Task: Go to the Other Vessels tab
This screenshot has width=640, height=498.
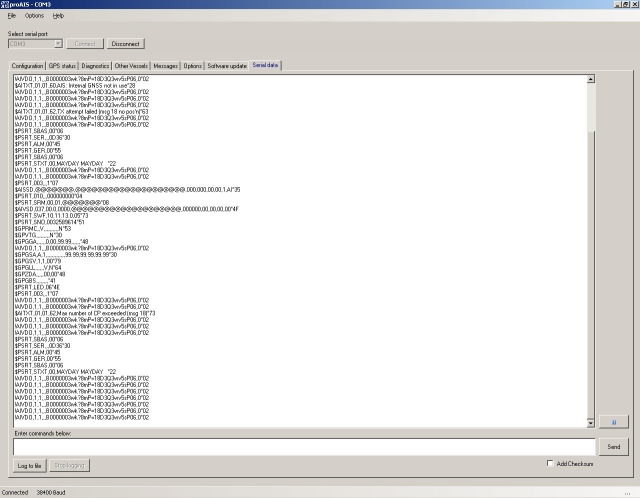Action: tap(132, 65)
